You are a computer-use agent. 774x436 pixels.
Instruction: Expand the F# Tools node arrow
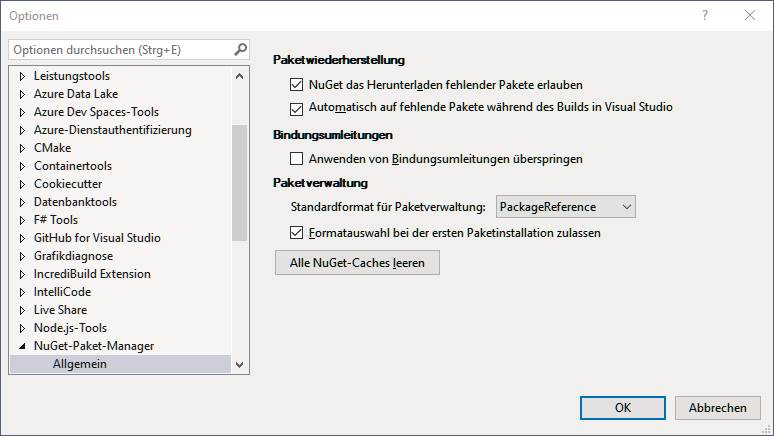point(22,220)
